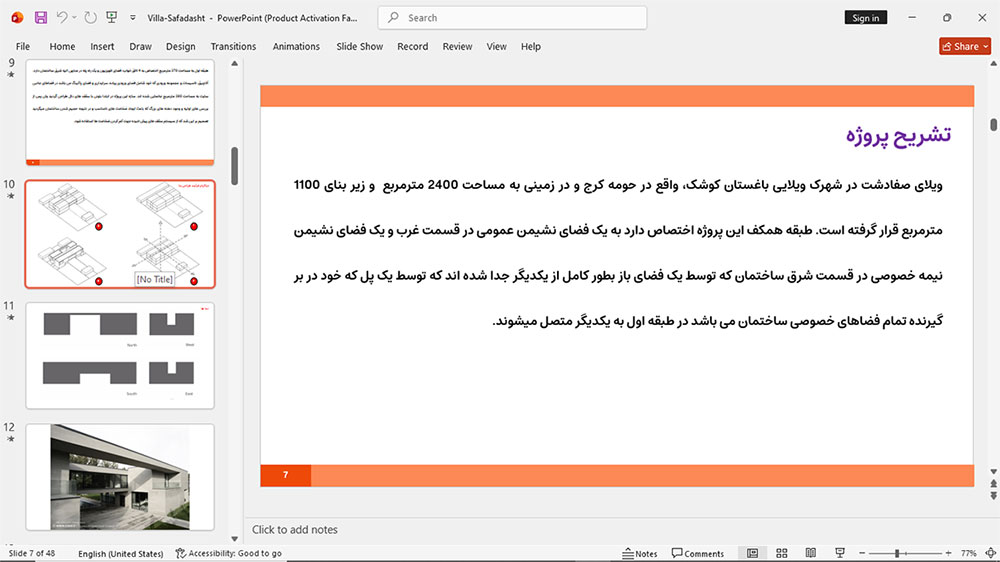Screen dimensions: 1000x562
Task: Click the Save icon in quick access toolbar
Action: (41, 17)
